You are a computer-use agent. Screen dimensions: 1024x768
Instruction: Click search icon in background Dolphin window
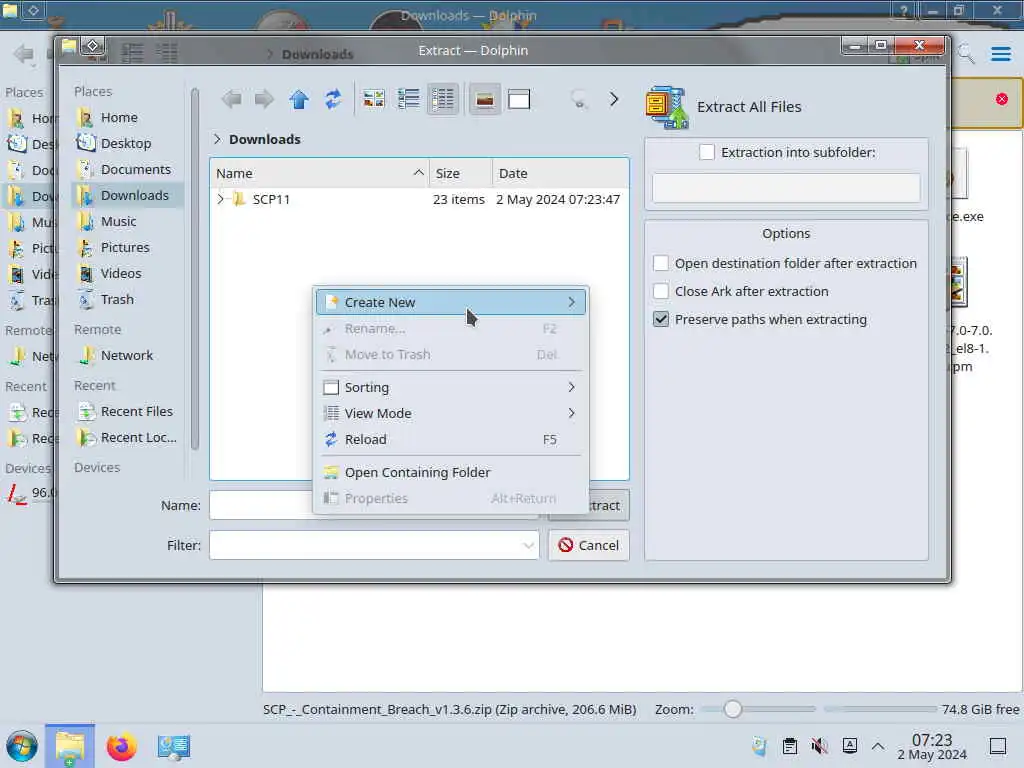967,54
